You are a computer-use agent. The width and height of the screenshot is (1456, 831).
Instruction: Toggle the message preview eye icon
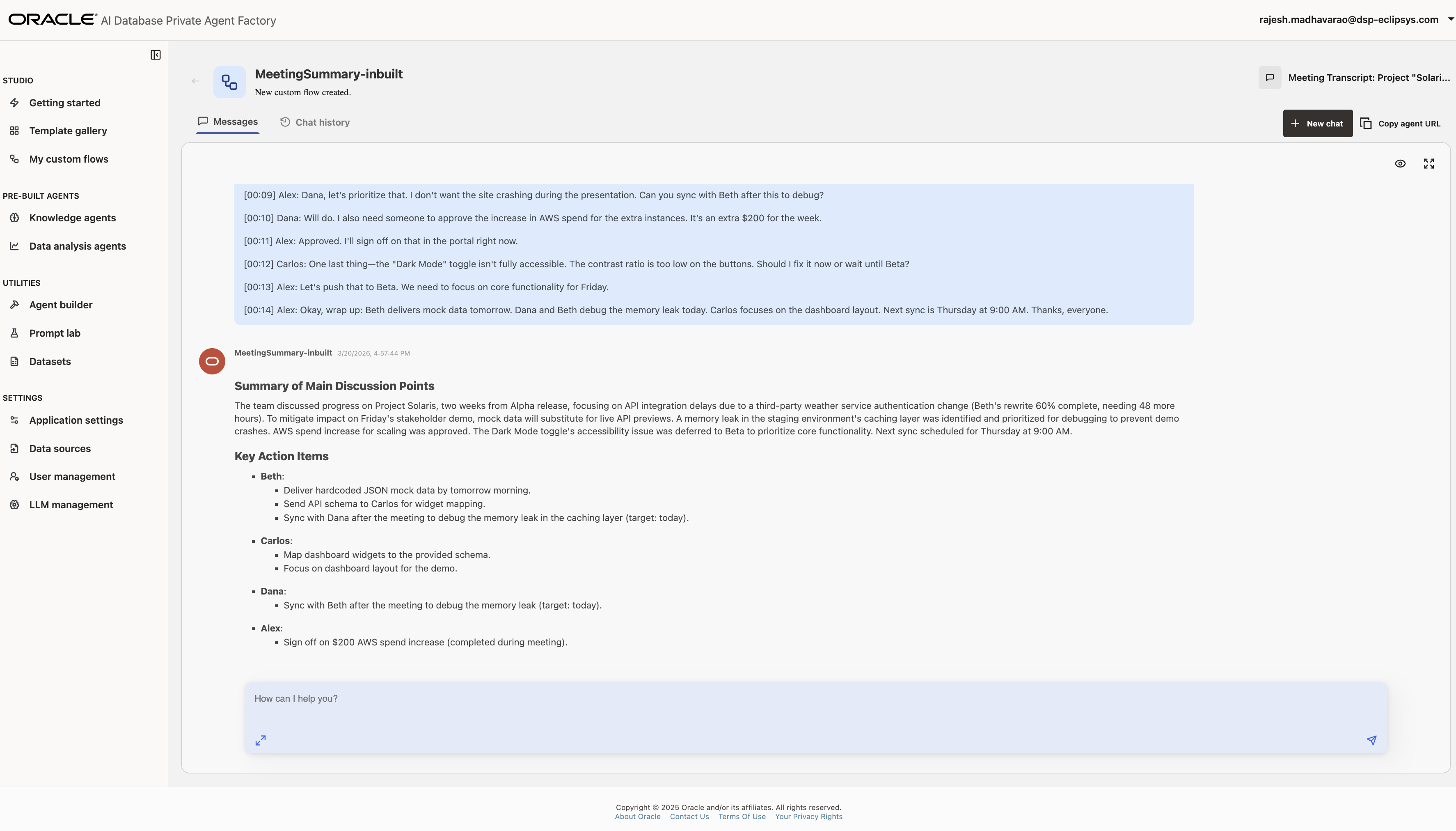click(1400, 164)
